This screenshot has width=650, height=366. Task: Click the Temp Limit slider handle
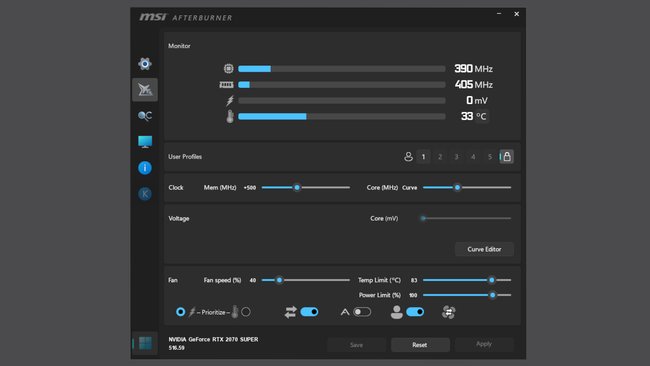492,280
